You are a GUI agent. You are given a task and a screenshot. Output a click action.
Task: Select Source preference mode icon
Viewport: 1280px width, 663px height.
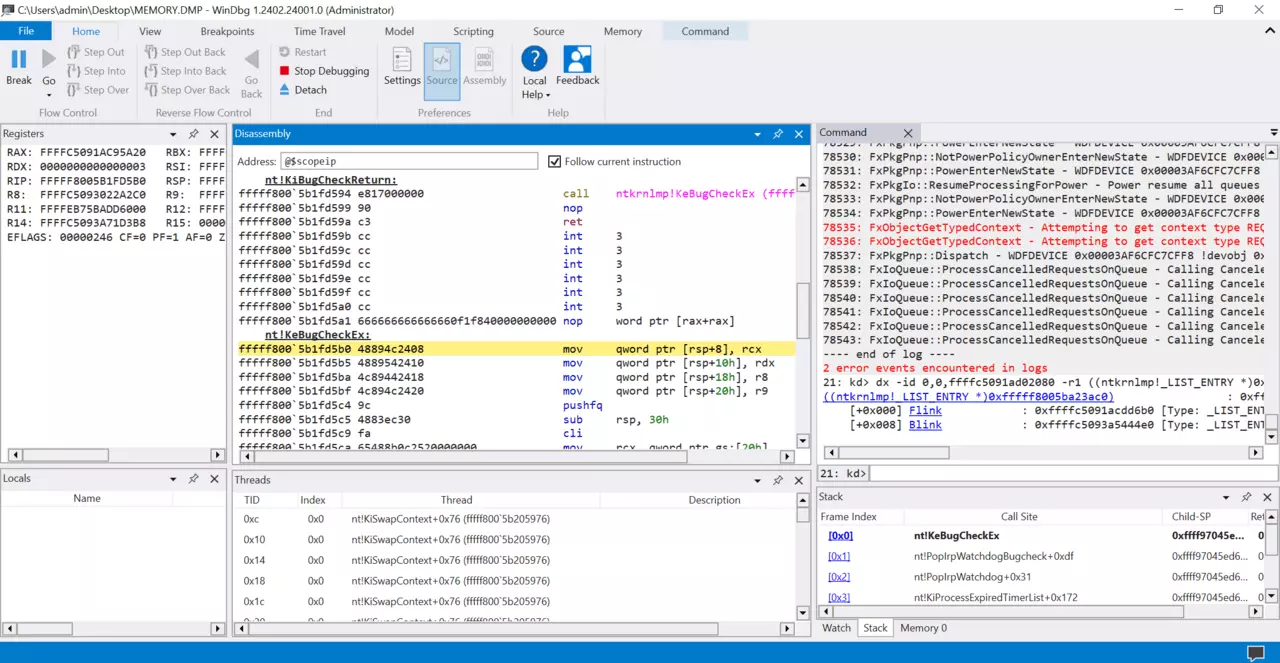[x=442, y=60]
